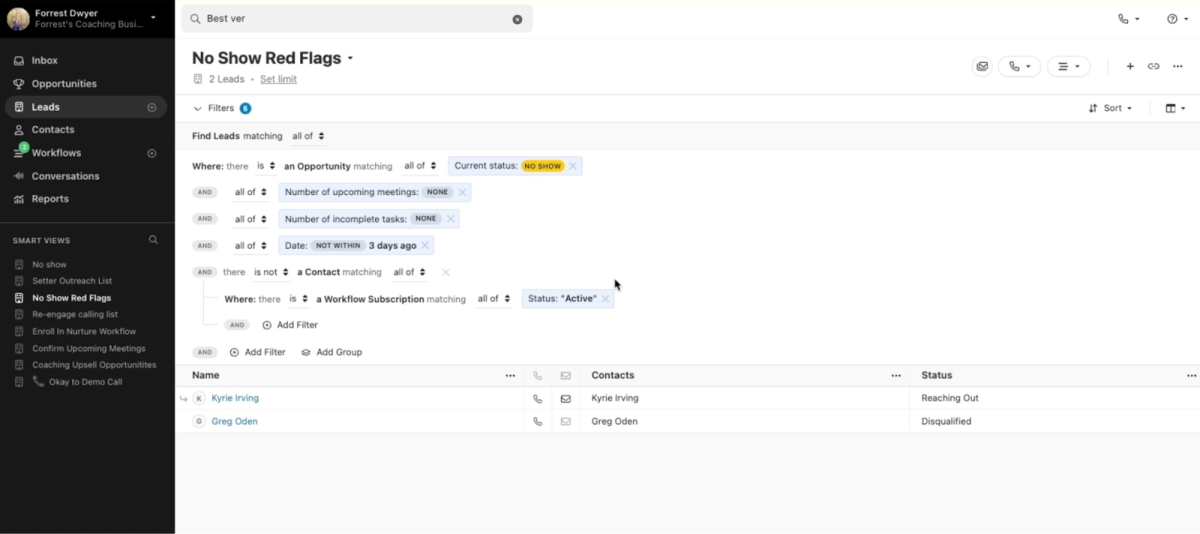Open the Status column options ellipsis
Screen dimensions: 1200x534
[1191, 376]
